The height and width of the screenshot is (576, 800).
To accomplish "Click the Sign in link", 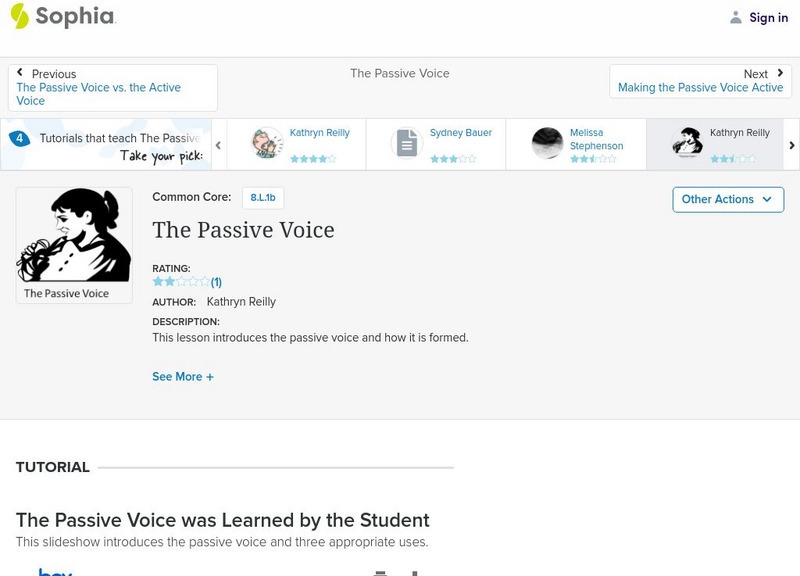I will (768, 17).
